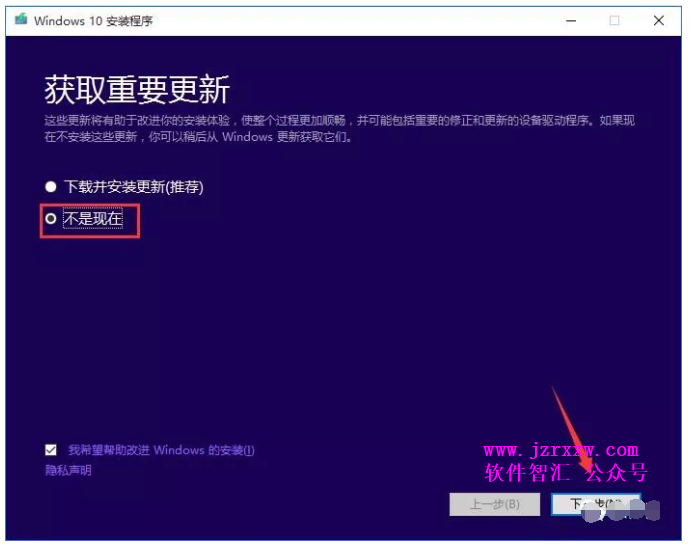
Task: Close the Windows 10 安装程序 window
Action: [x=659, y=21]
